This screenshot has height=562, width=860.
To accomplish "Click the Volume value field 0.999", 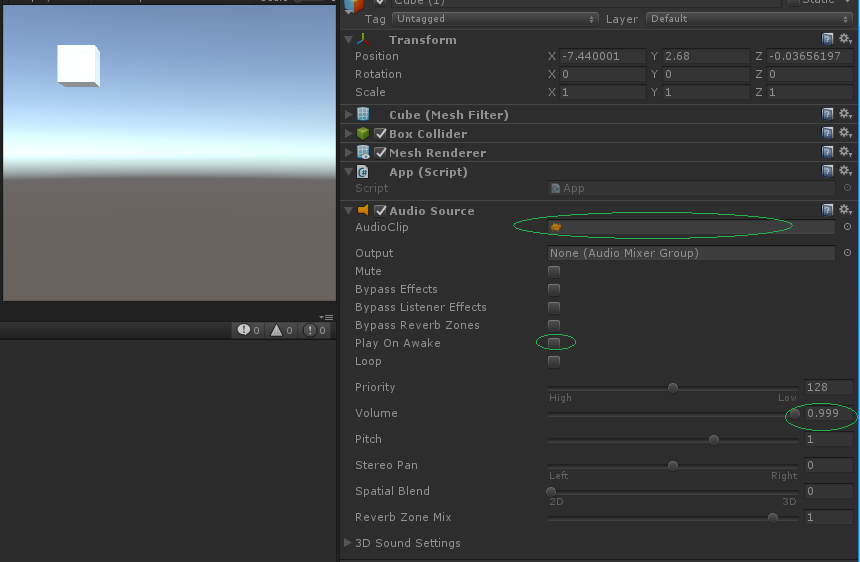I will 829,413.
